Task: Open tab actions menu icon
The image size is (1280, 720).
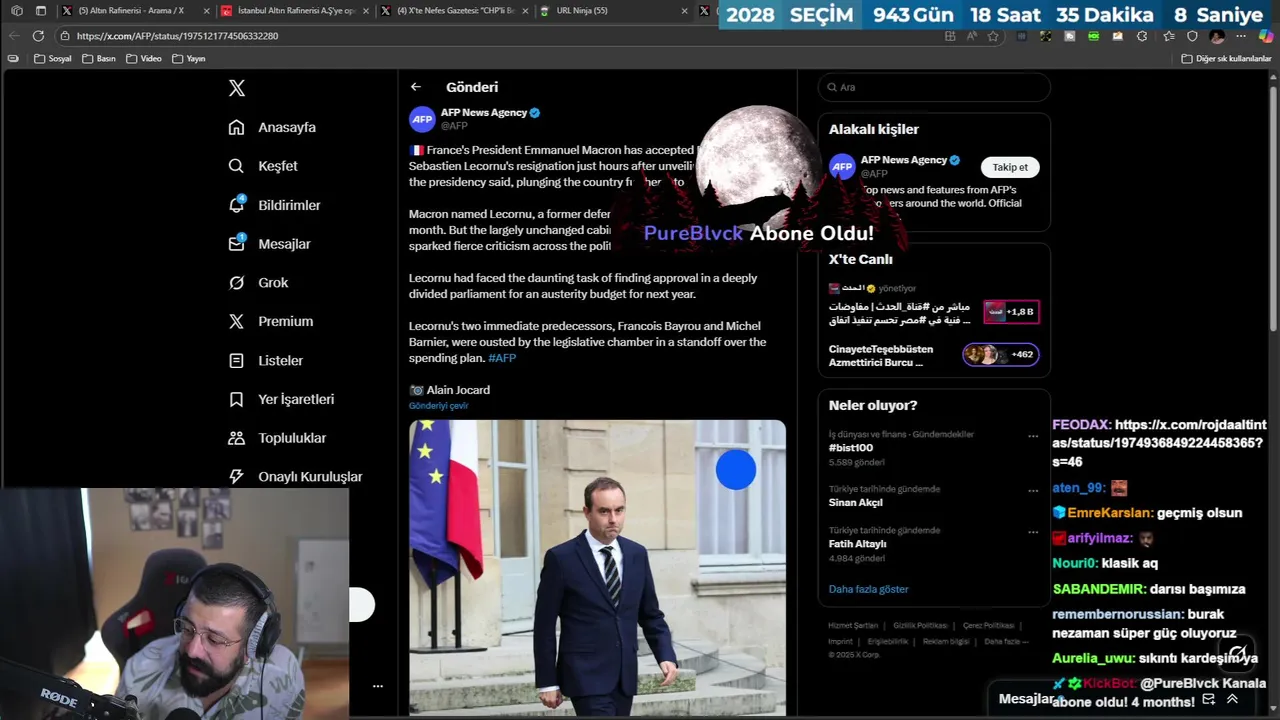Action: [x=41, y=11]
